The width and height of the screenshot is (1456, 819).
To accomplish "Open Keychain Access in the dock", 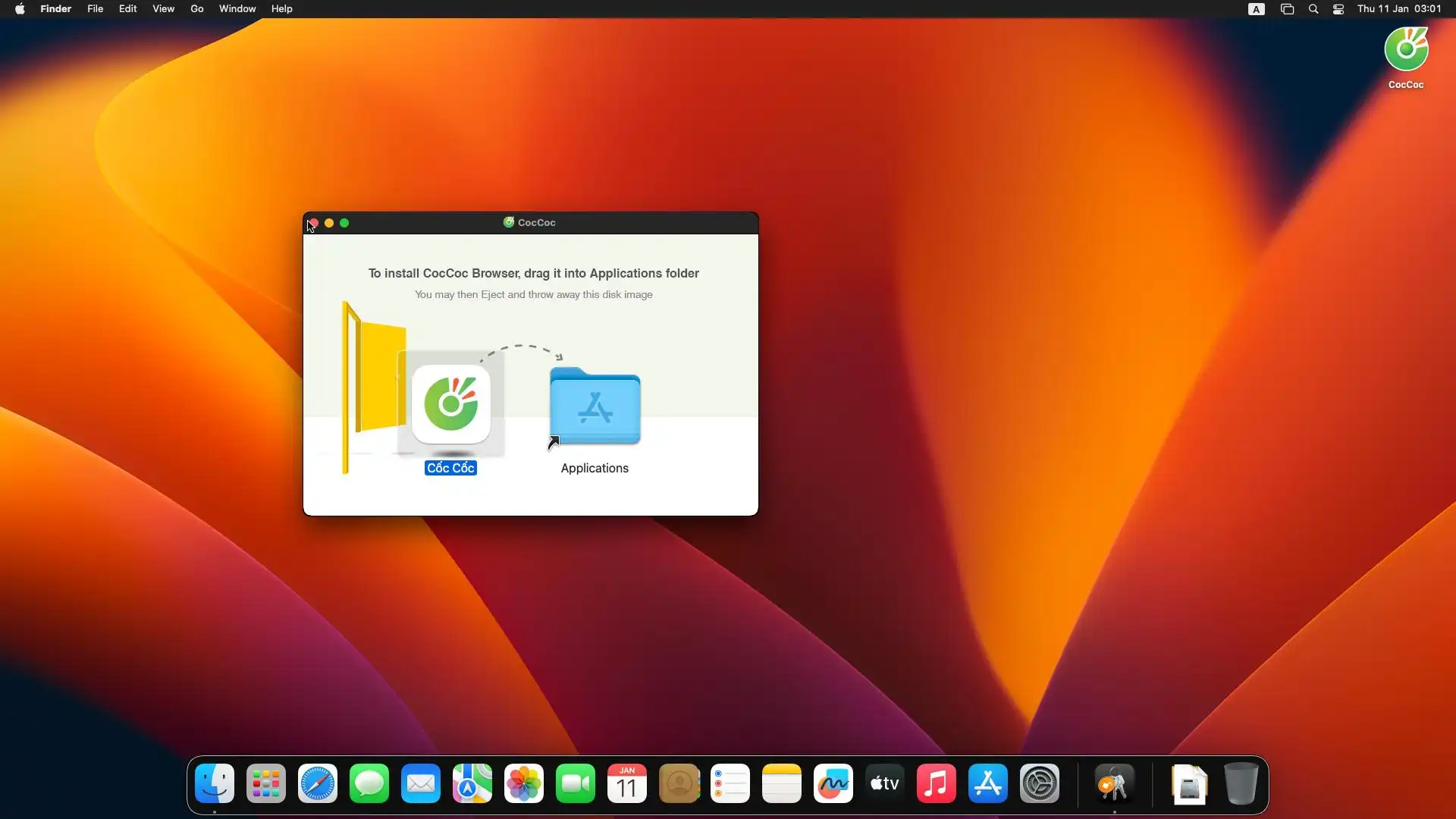I will 1114,783.
